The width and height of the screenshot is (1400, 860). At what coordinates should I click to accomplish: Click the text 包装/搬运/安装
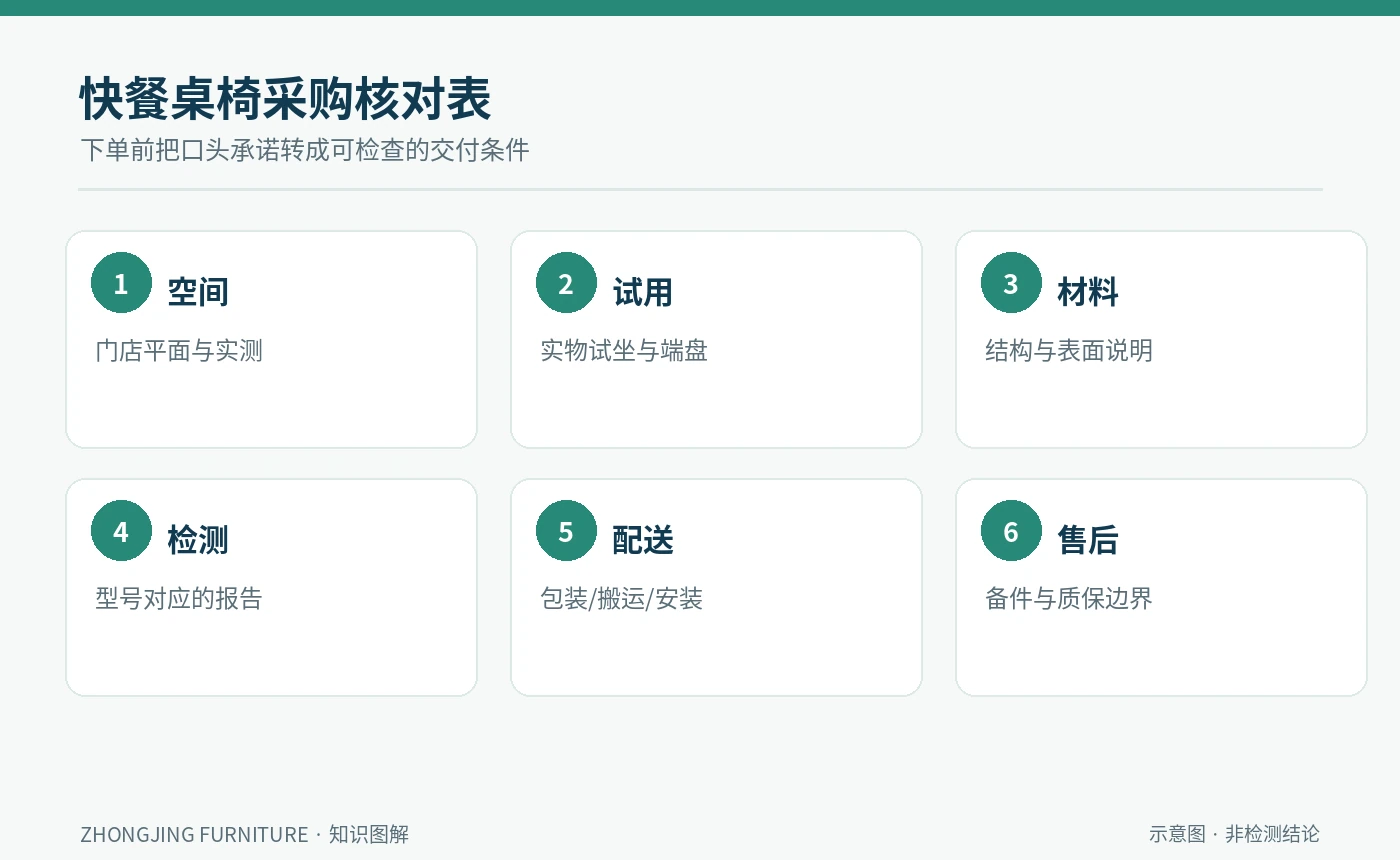[622, 599]
